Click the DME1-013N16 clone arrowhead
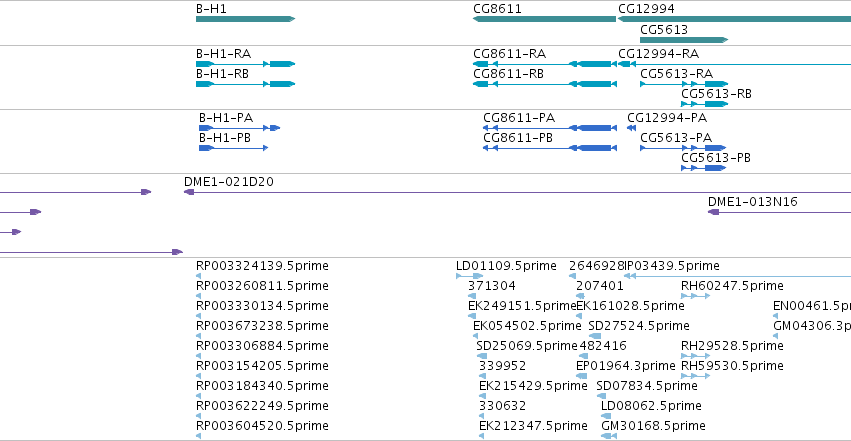This screenshot has height=441, width=851. (713, 212)
